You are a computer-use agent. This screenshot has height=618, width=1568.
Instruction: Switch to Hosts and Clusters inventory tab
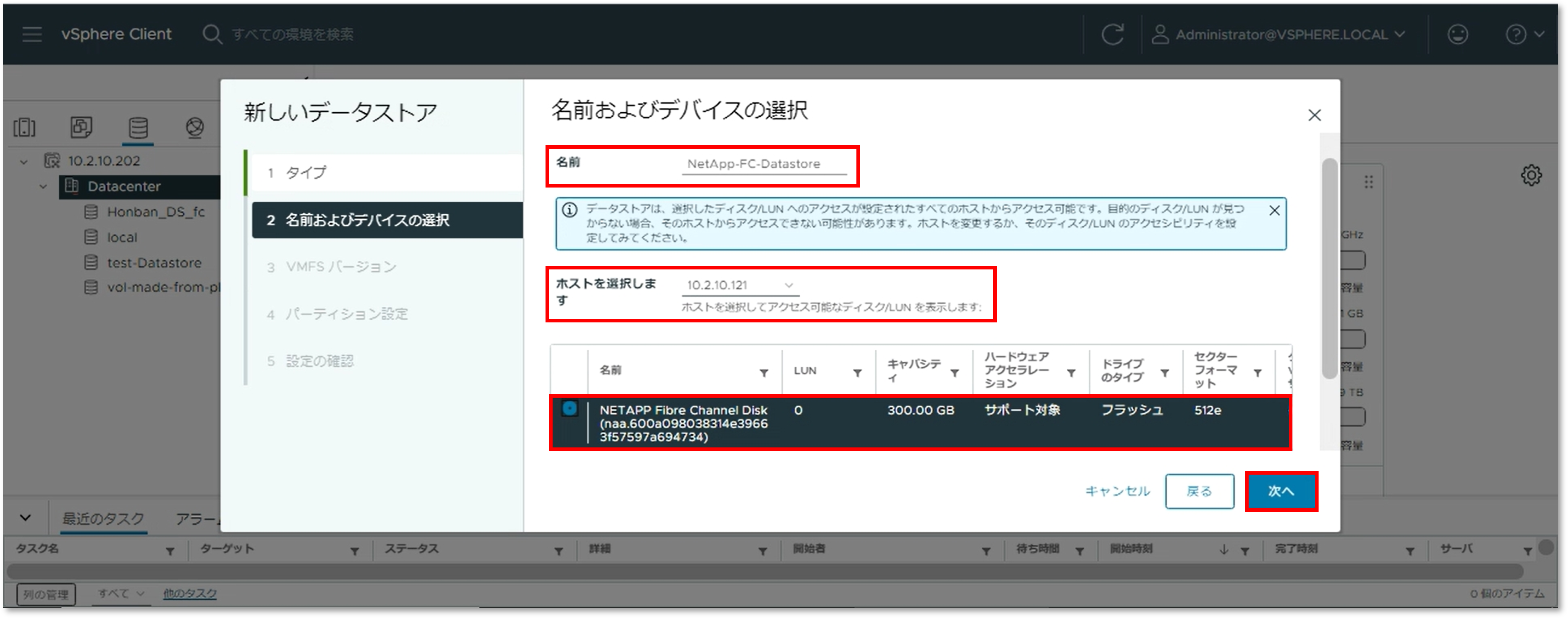(x=24, y=127)
